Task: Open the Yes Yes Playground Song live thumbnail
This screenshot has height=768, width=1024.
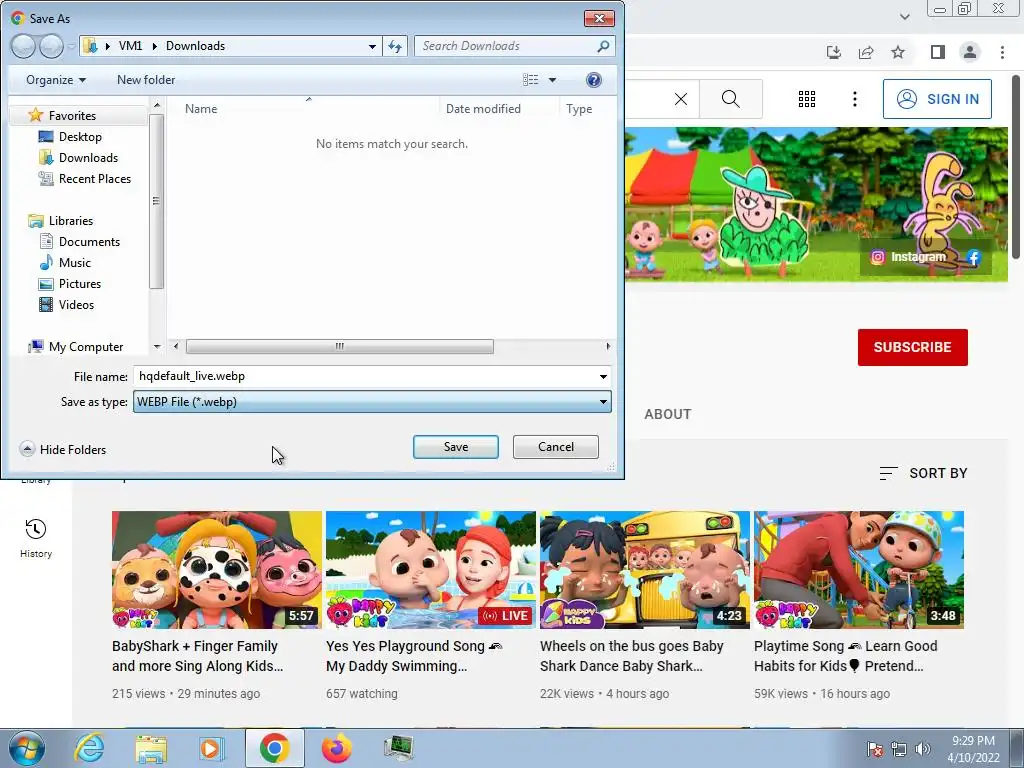Action: pos(431,570)
